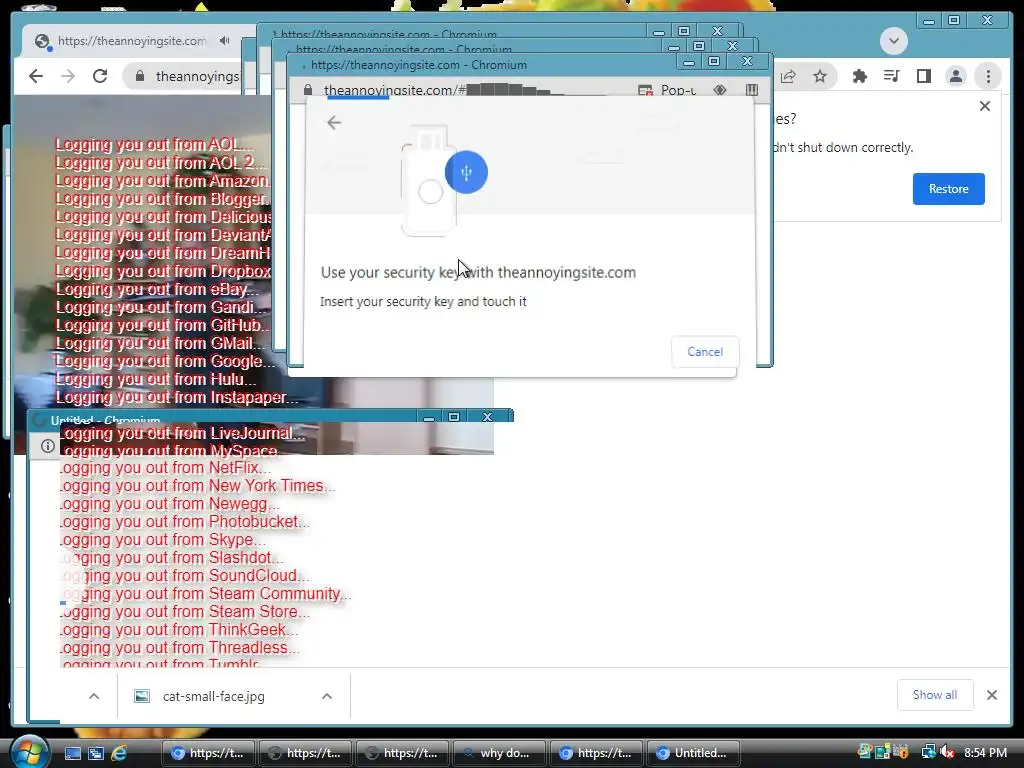1024x768 pixels.
Task: Click the main window address bar
Action: point(189,76)
